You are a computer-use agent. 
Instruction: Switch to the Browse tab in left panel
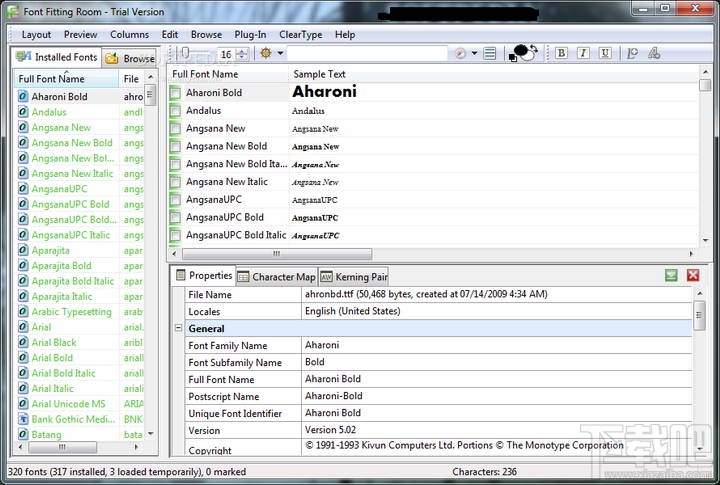pyautogui.click(x=130, y=58)
